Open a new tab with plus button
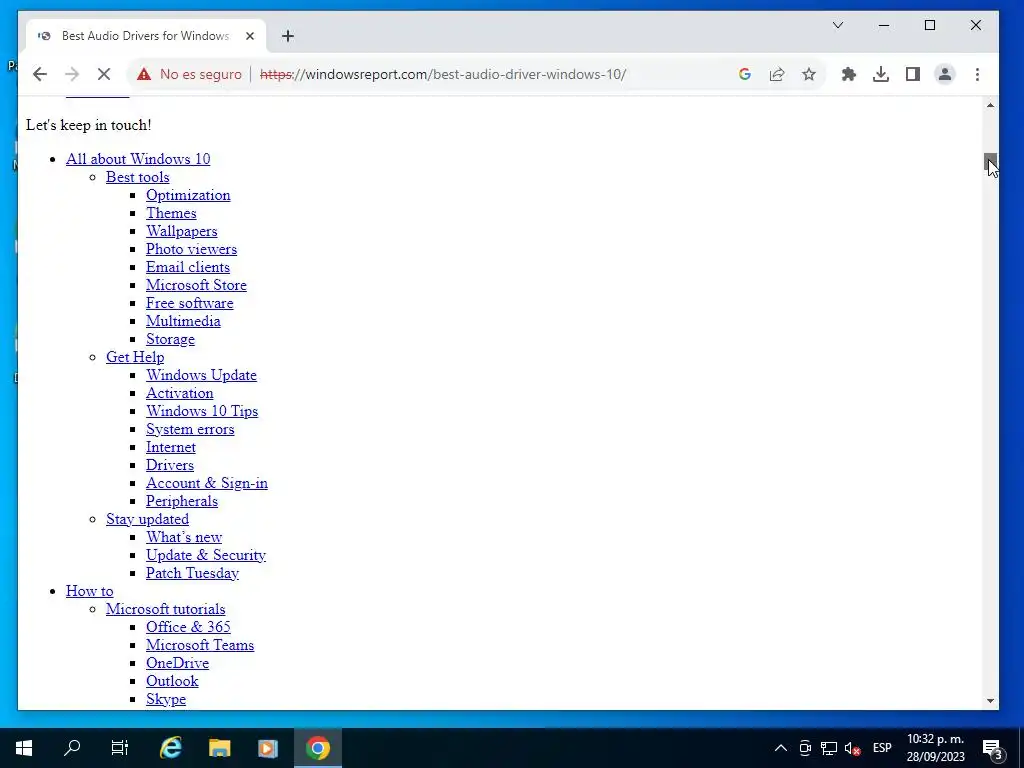This screenshot has height=768, width=1024. pyautogui.click(x=287, y=36)
